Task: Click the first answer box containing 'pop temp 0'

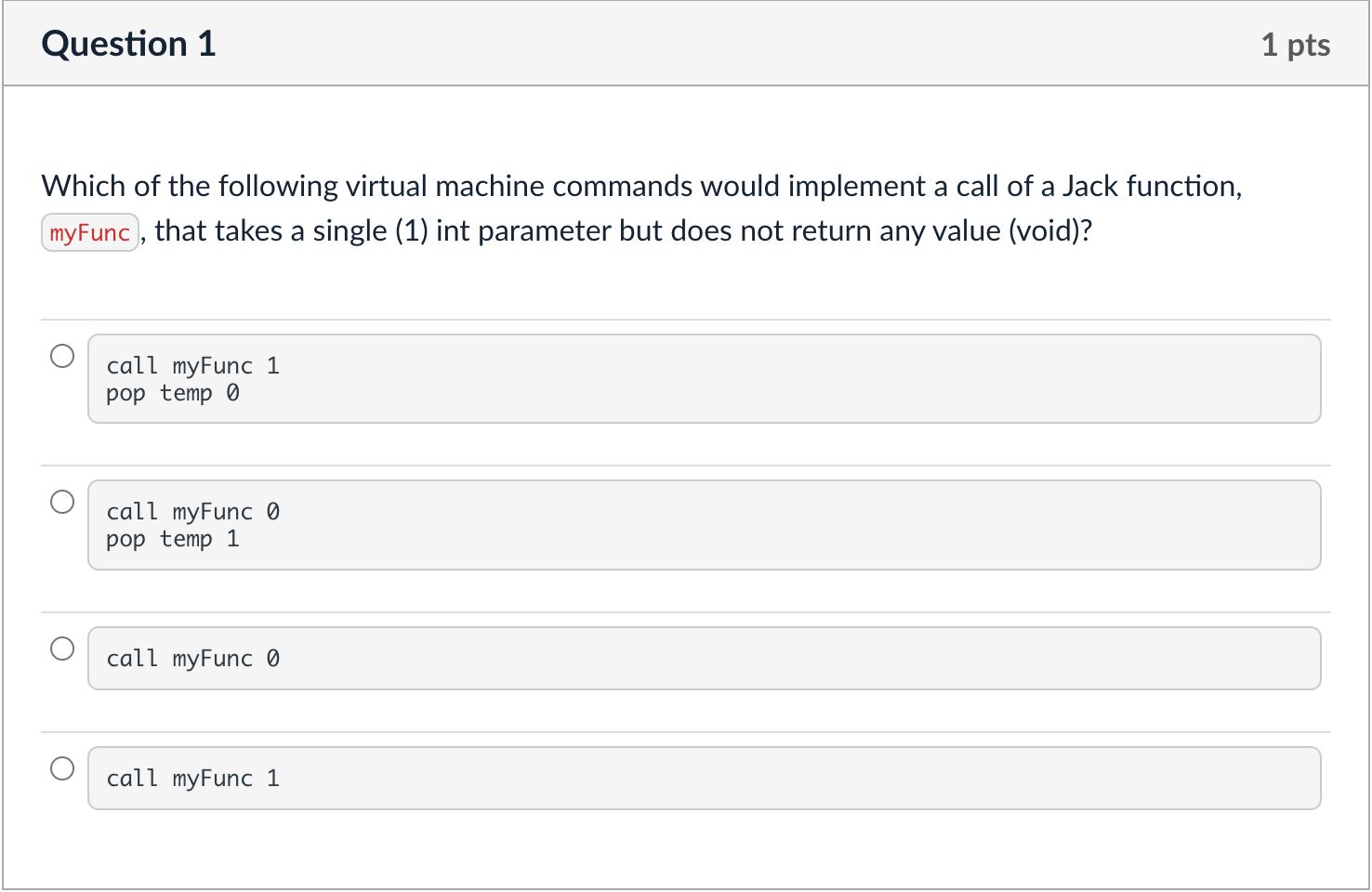Action: coord(704,378)
